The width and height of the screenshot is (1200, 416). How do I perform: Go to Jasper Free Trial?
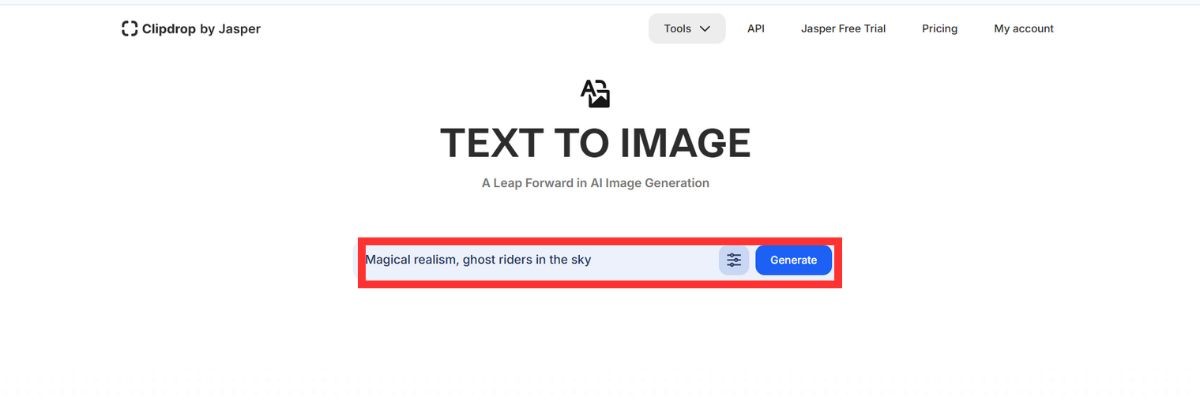click(843, 29)
